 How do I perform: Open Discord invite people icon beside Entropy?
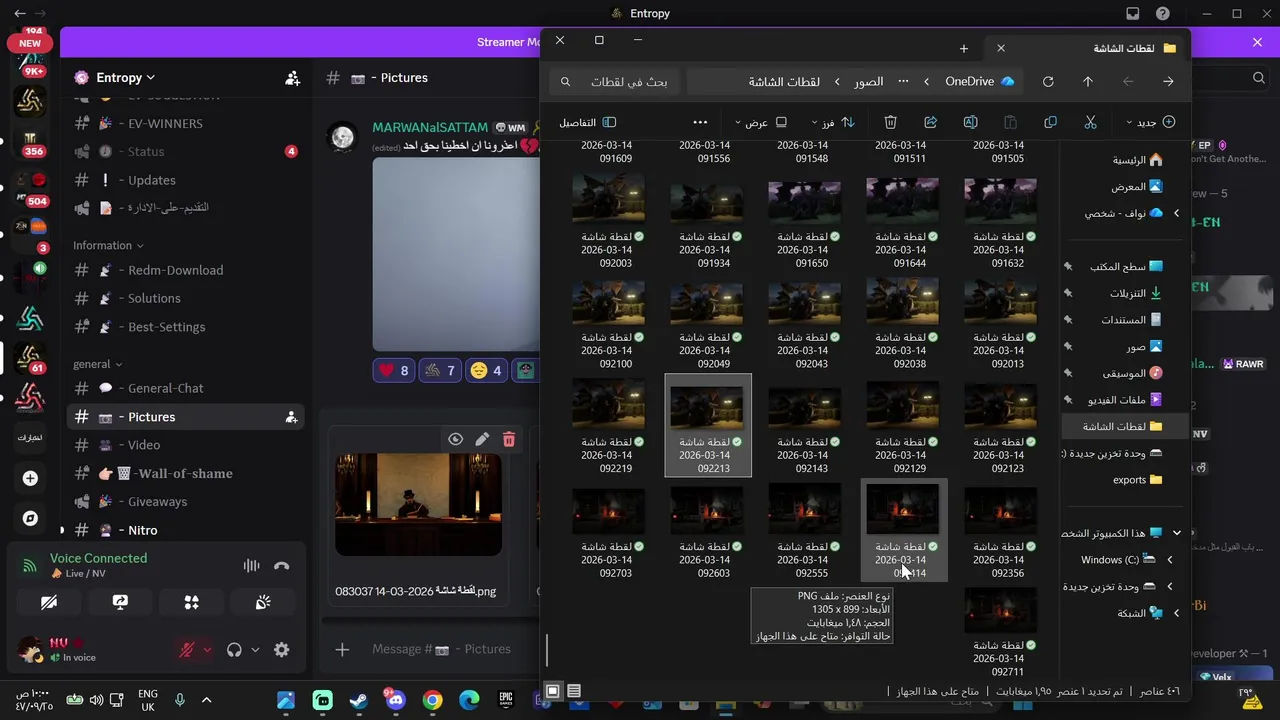pos(292,77)
